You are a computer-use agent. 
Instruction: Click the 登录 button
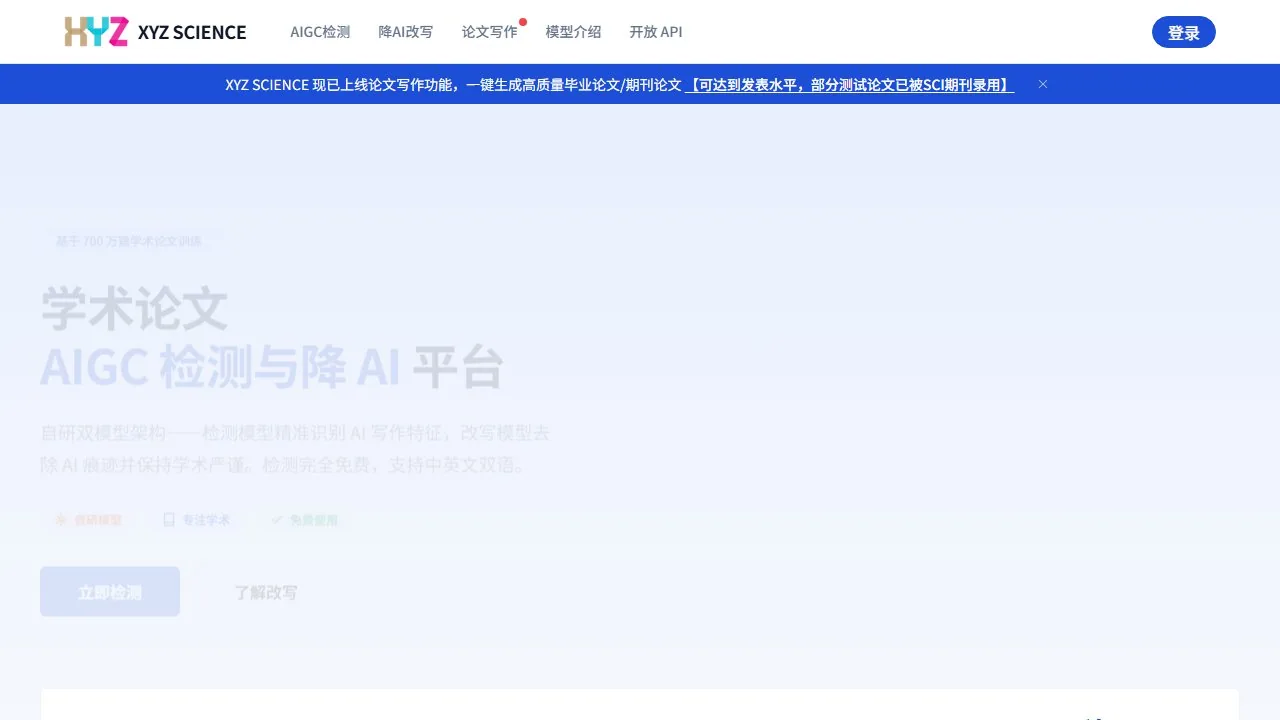(1184, 32)
